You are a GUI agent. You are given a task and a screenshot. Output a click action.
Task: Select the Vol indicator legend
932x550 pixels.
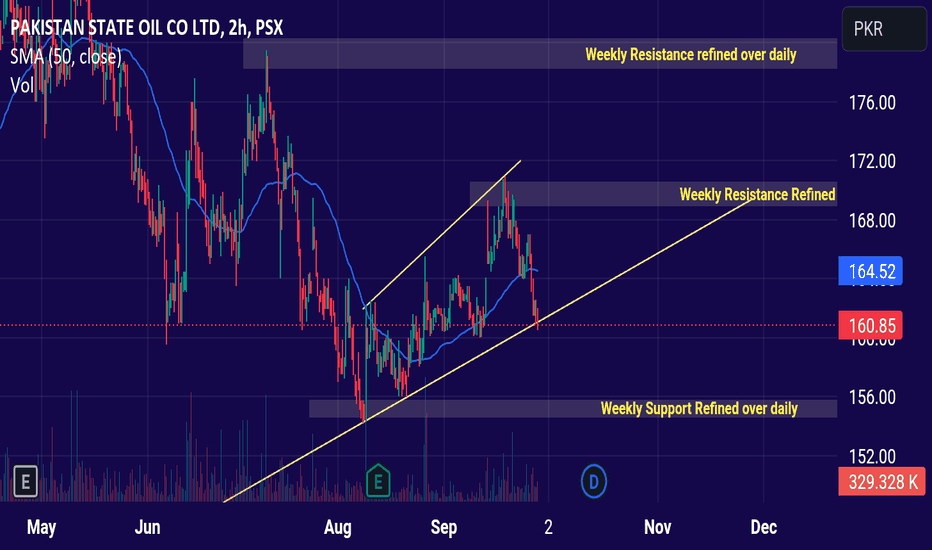(22, 86)
